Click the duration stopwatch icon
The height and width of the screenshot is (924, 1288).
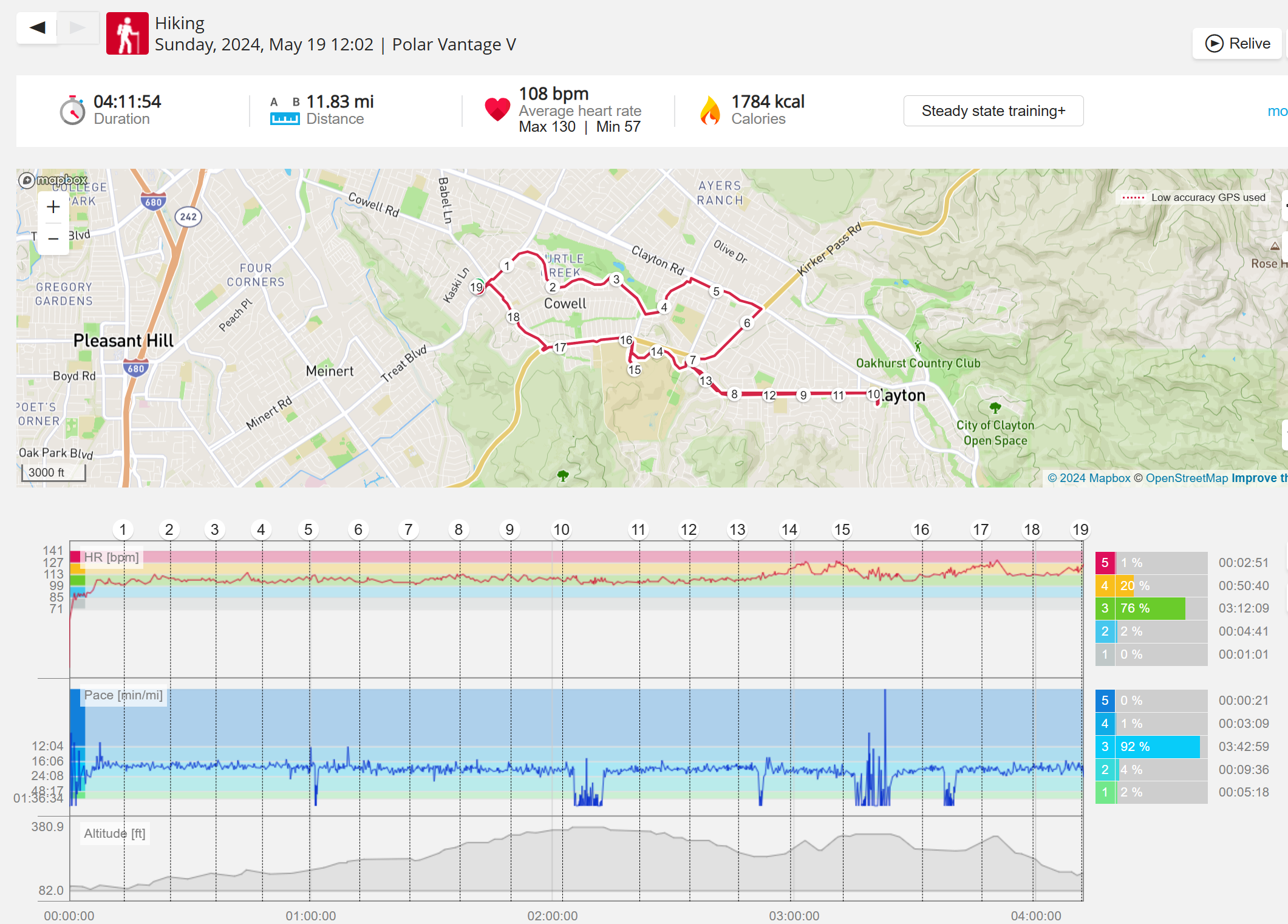pyautogui.click(x=73, y=110)
